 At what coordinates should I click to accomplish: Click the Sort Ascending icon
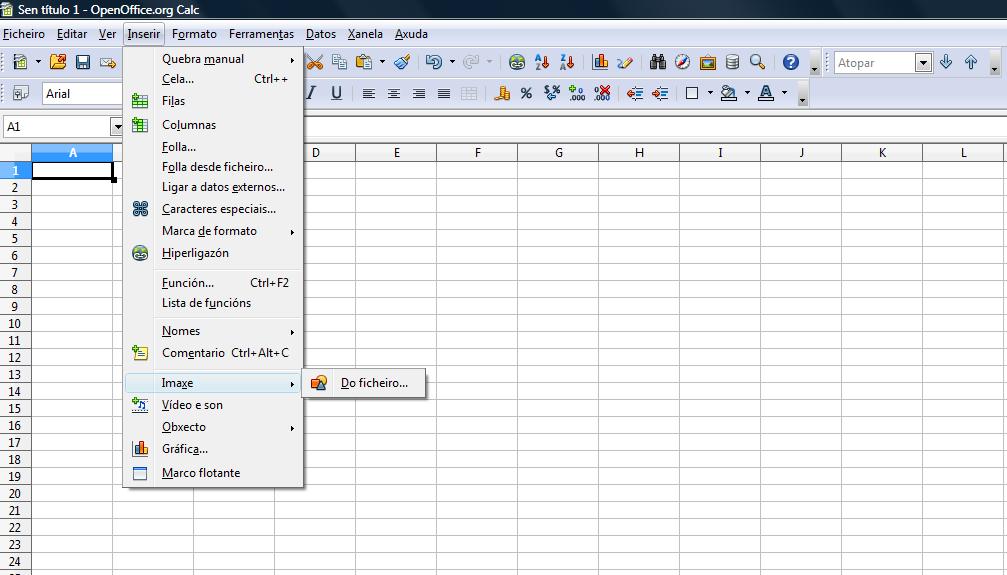tap(542, 63)
